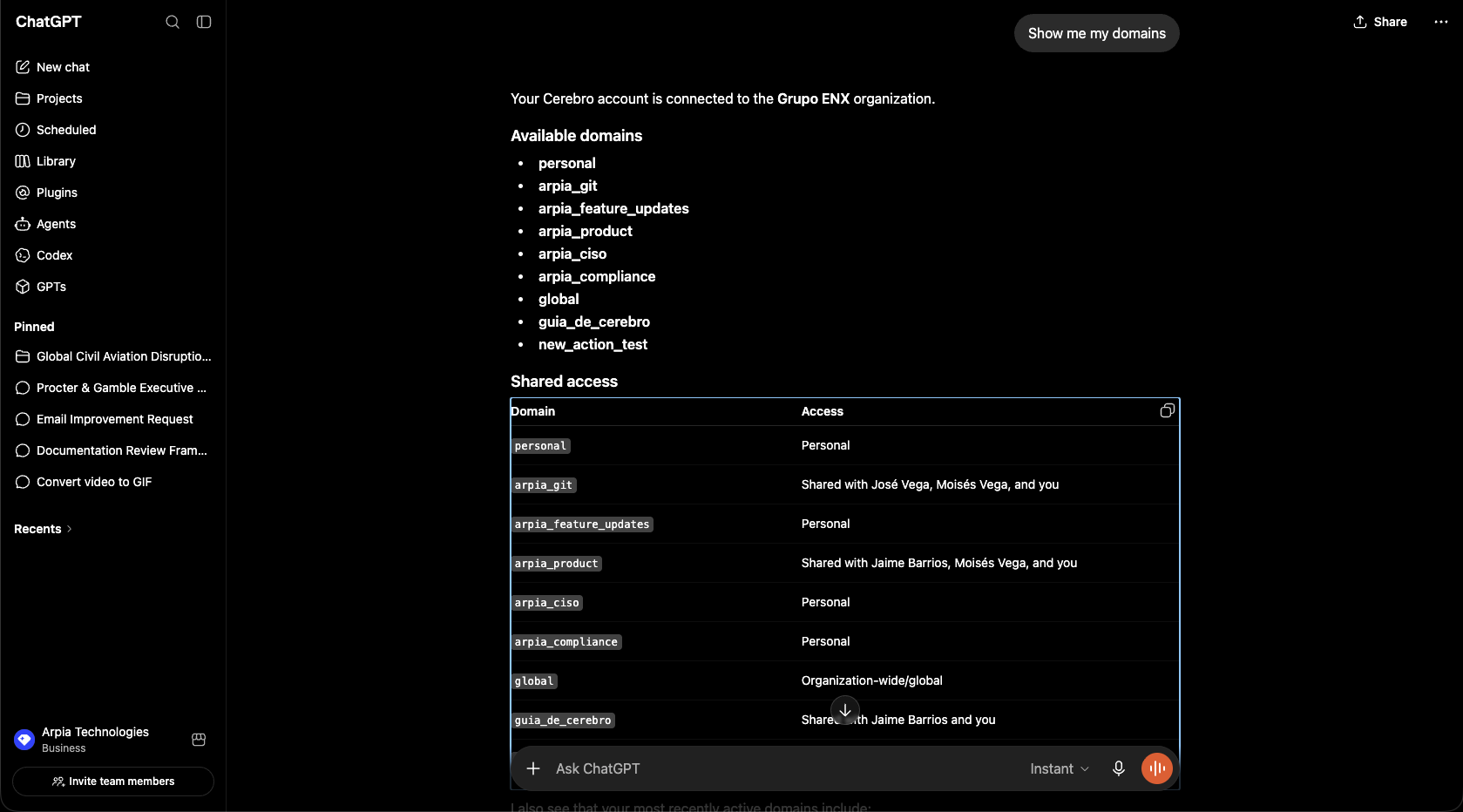Click the plus attach icon in composer

[533, 768]
